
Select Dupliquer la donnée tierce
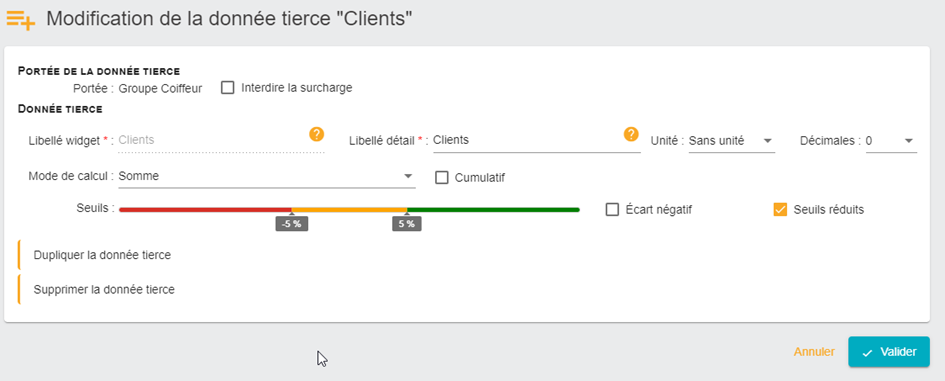click(x=102, y=255)
